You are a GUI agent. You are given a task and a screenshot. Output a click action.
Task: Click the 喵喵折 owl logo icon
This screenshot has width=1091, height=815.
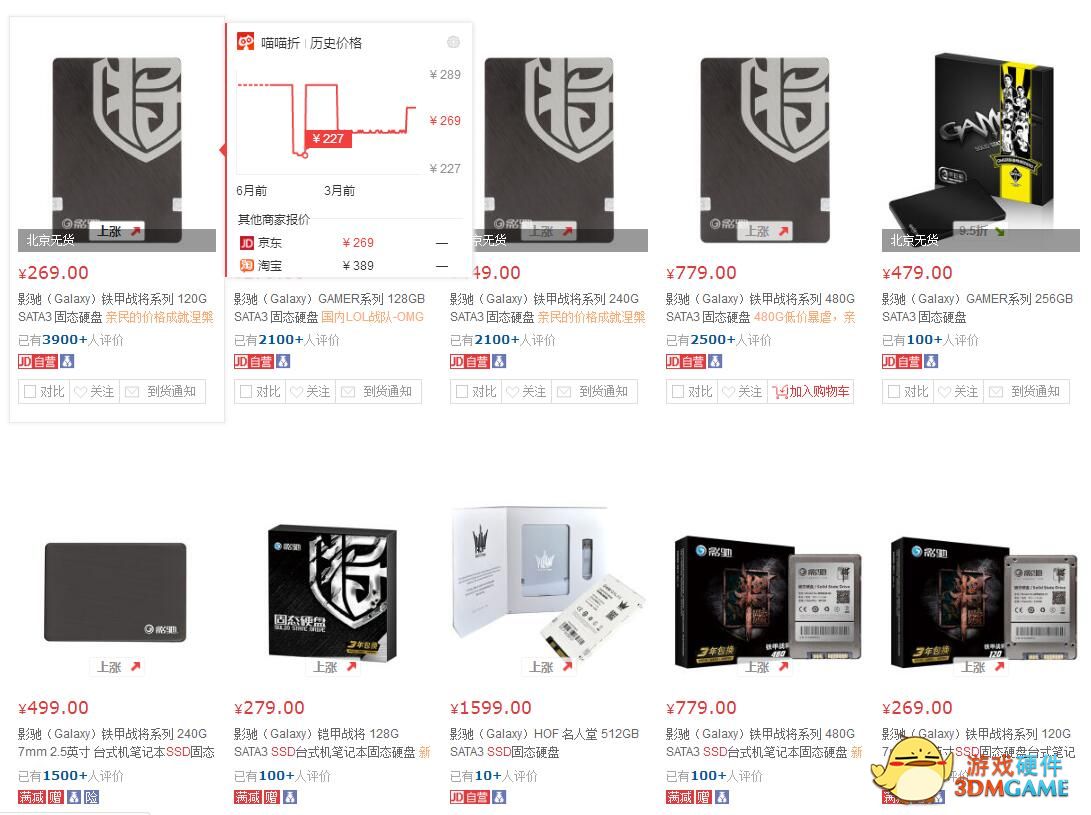246,42
